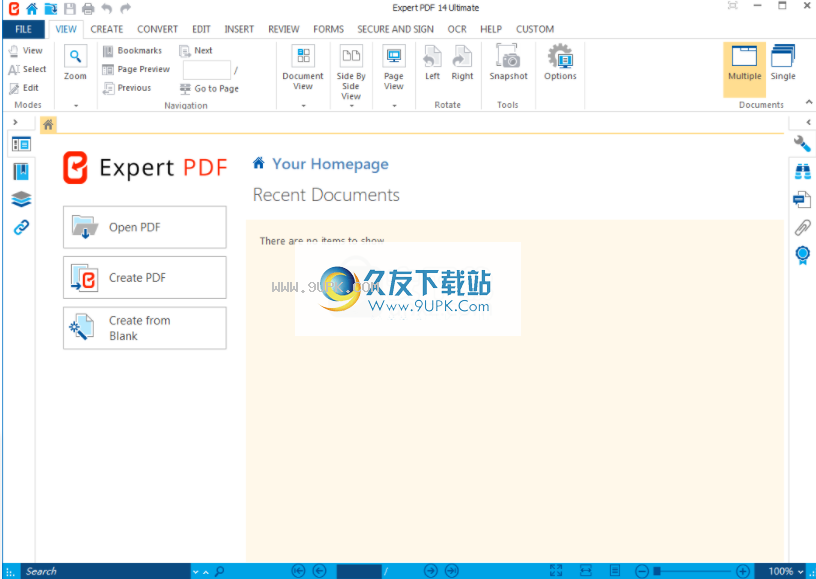
Task: Activate the Select text mode
Action: (x=28, y=69)
